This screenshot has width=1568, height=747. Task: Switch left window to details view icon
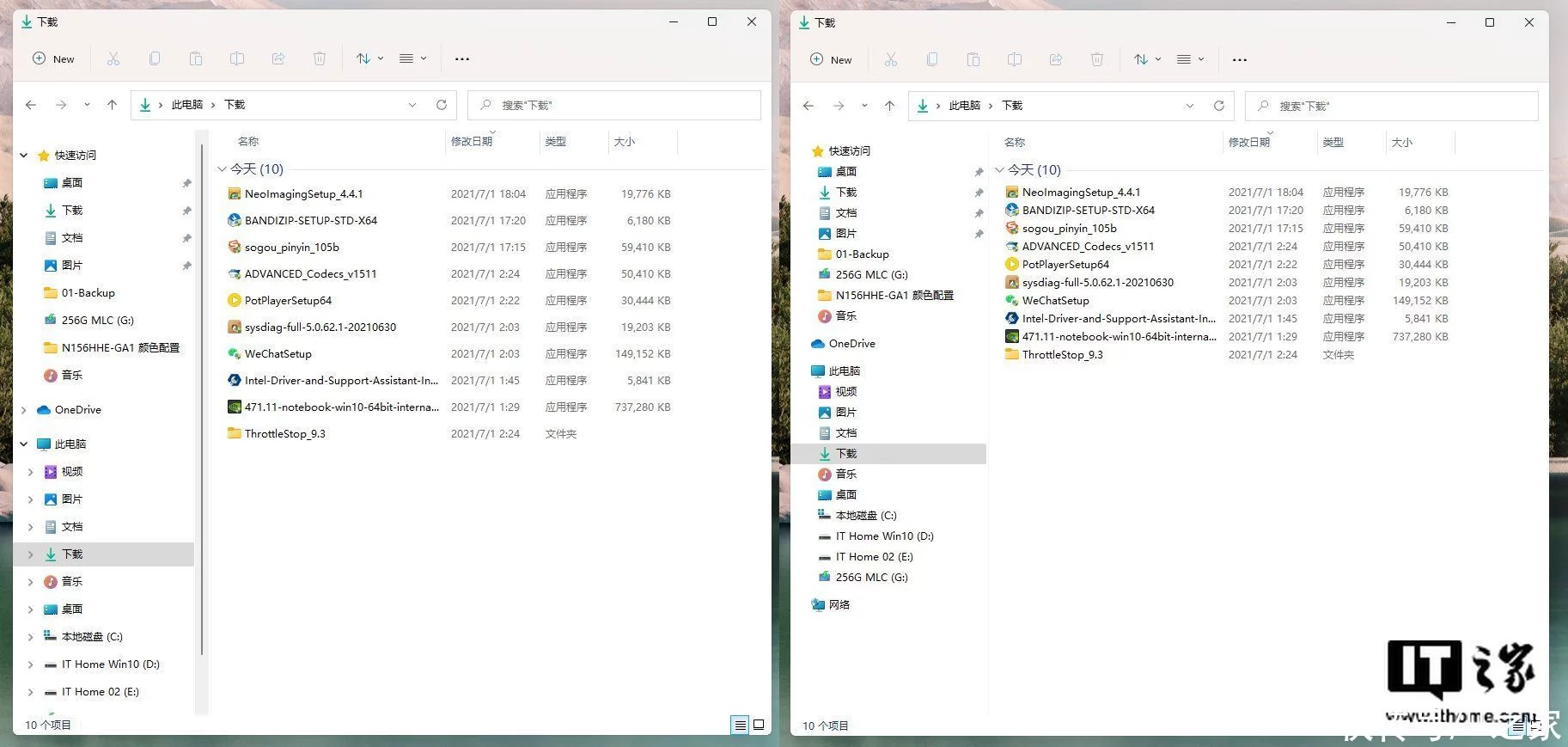pyautogui.click(x=740, y=726)
